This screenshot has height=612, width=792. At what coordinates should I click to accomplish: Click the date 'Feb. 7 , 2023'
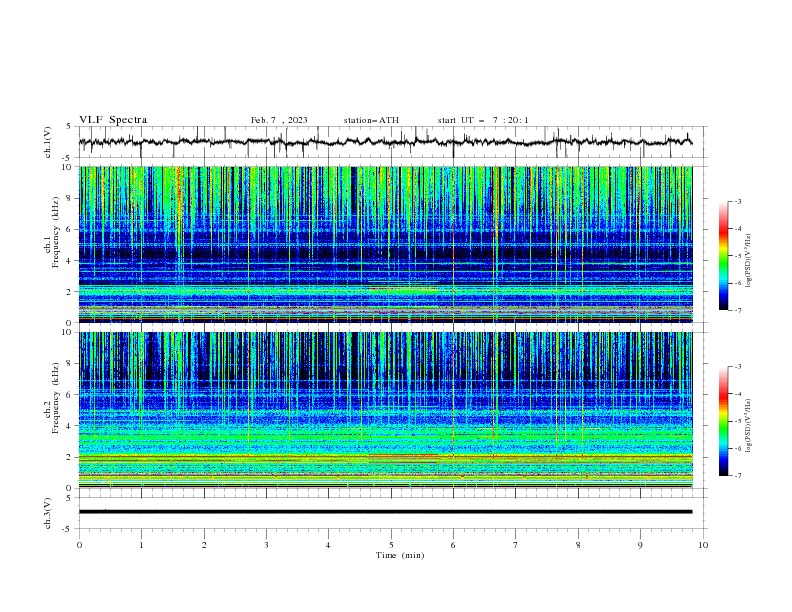click(x=279, y=120)
